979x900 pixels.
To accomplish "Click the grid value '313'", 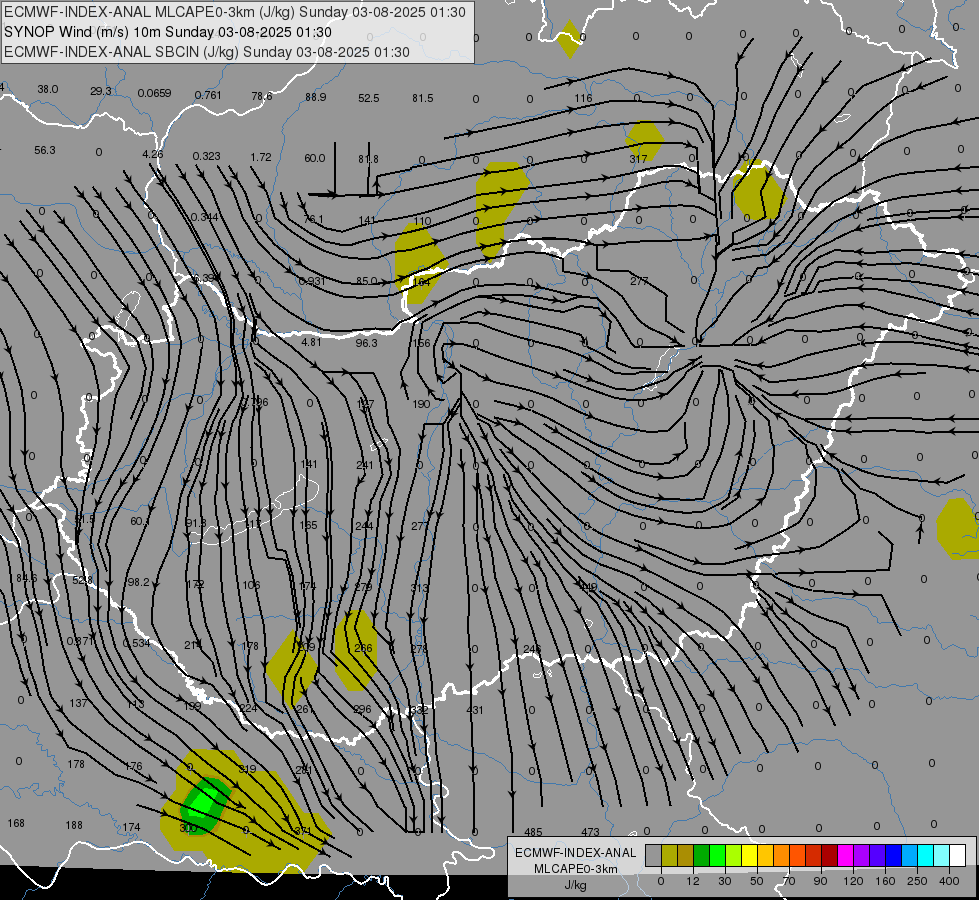I will point(420,588).
